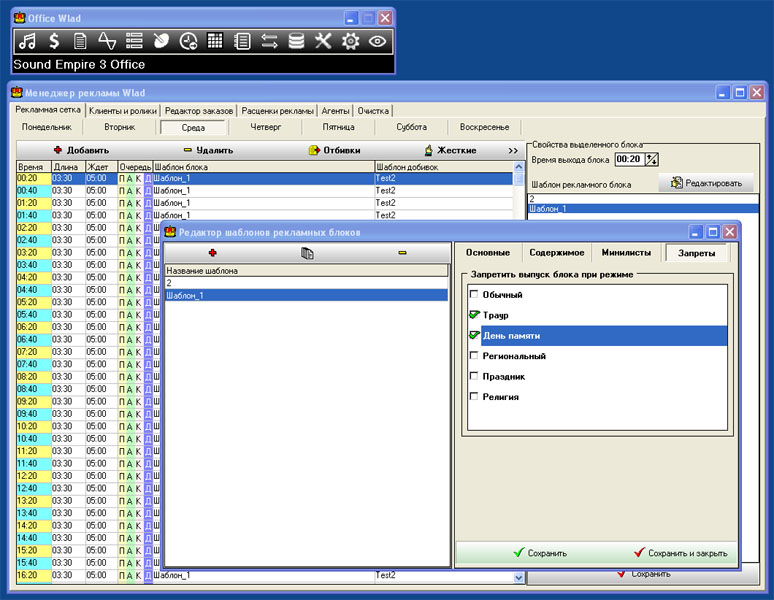
Task: Switch to Клиенты и ролики tab
Action: point(123,111)
